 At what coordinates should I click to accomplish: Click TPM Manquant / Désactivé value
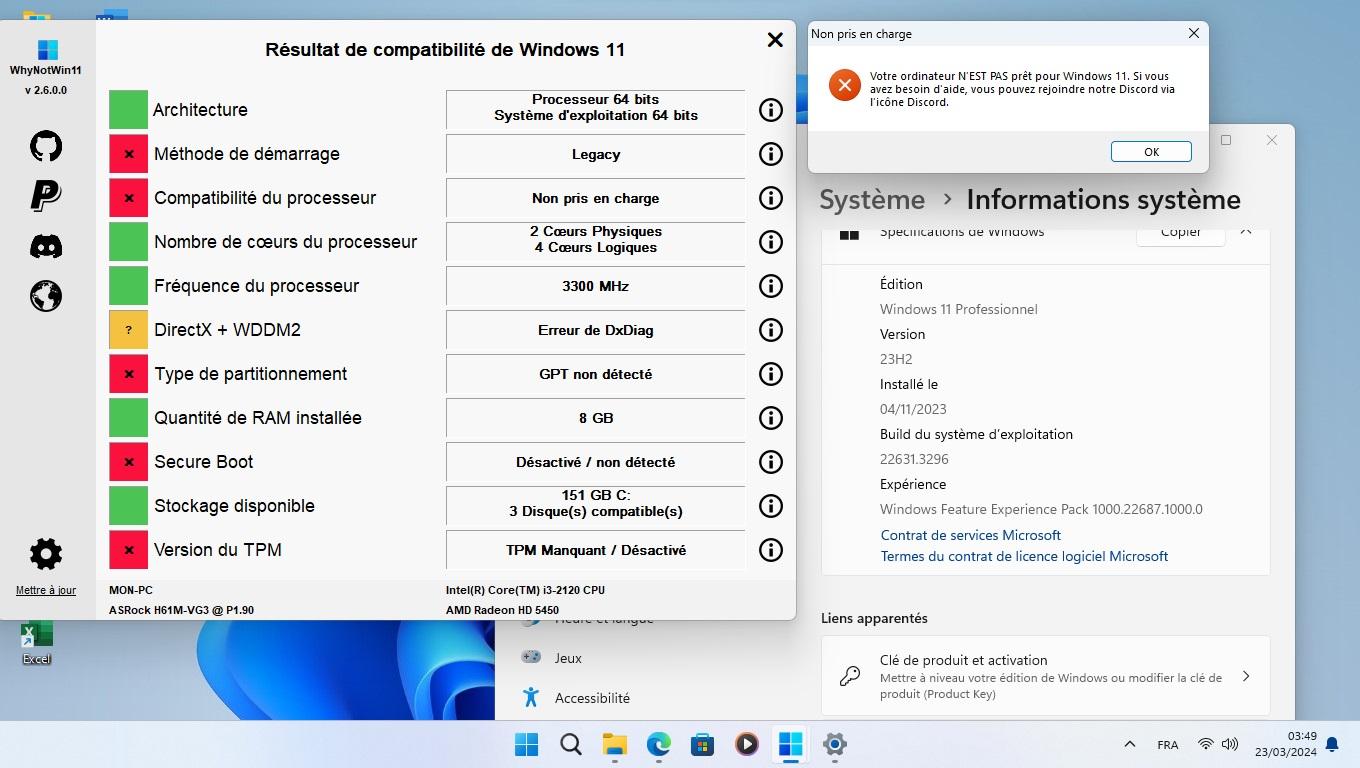click(596, 550)
